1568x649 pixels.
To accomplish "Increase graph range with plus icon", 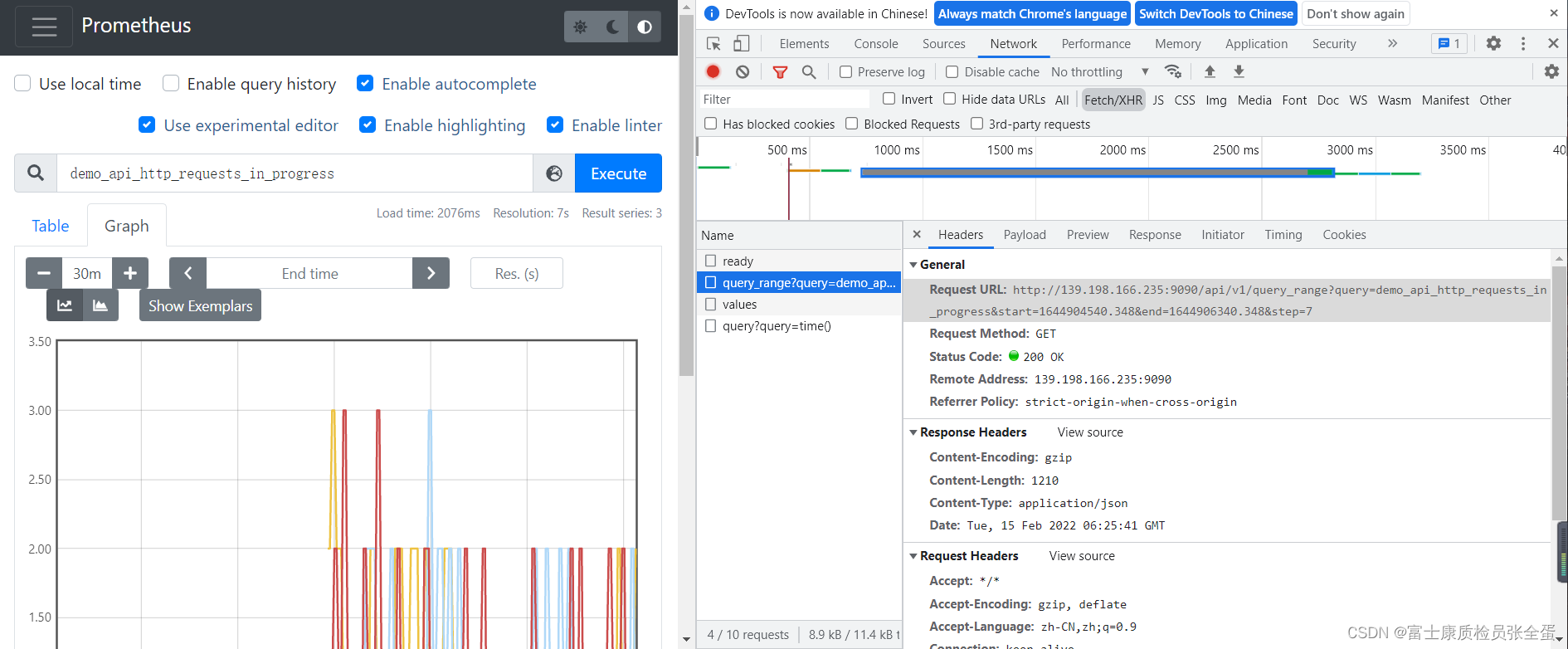I will click(130, 273).
